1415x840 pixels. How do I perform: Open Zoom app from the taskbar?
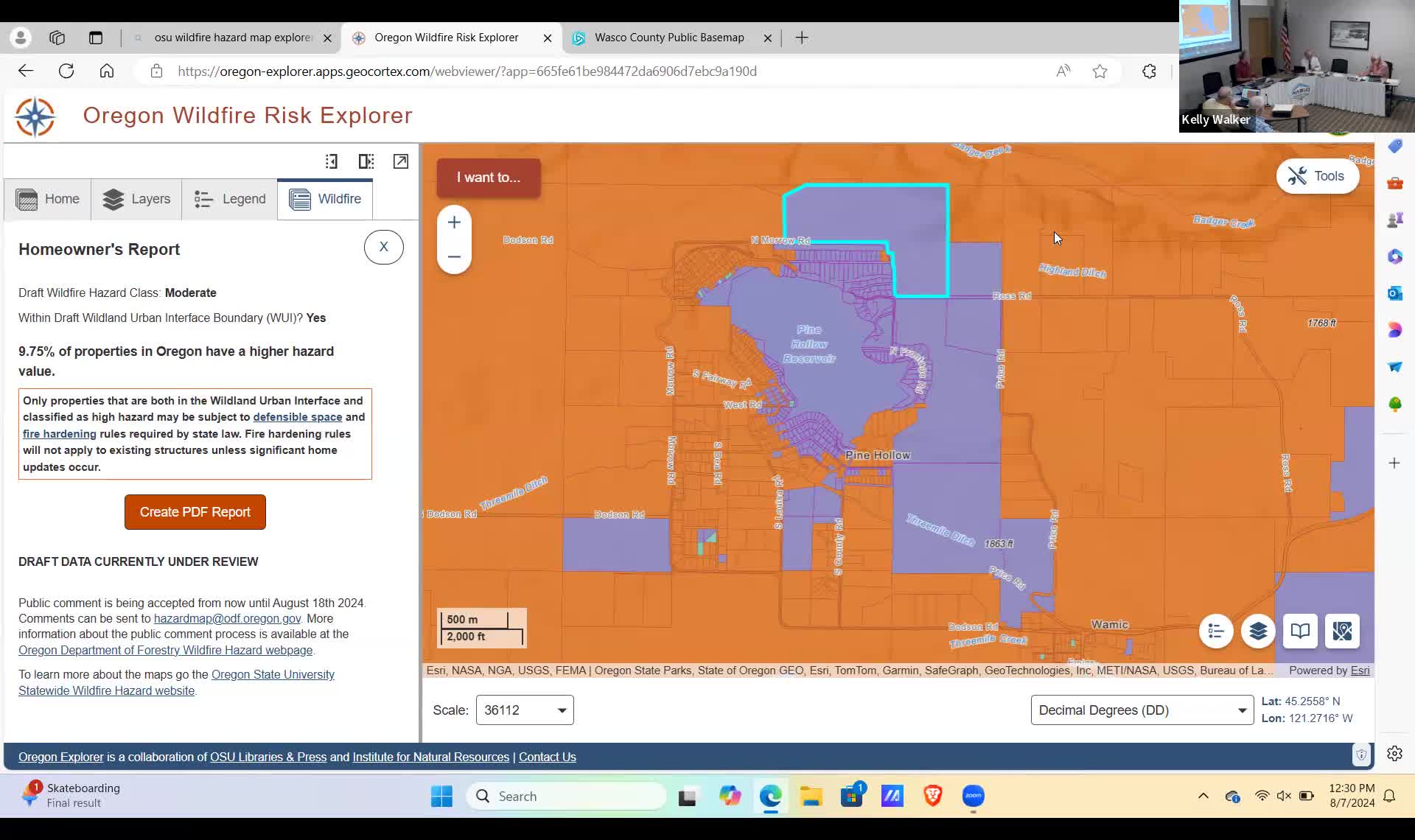[x=974, y=797]
